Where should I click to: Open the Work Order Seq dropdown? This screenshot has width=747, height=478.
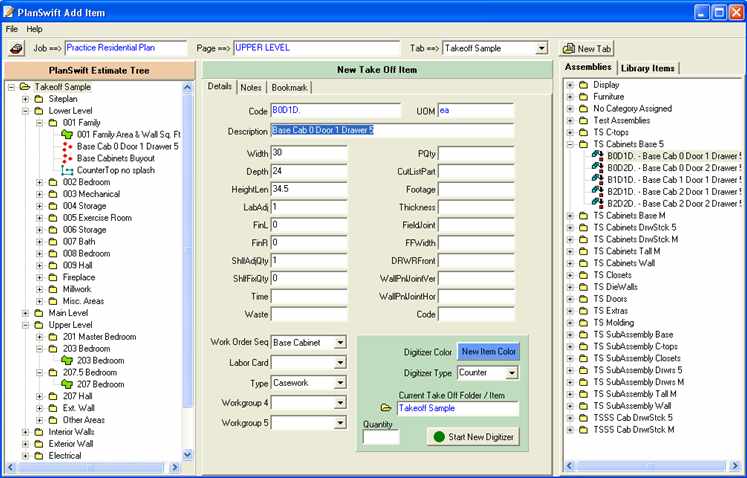[x=340, y=343]
